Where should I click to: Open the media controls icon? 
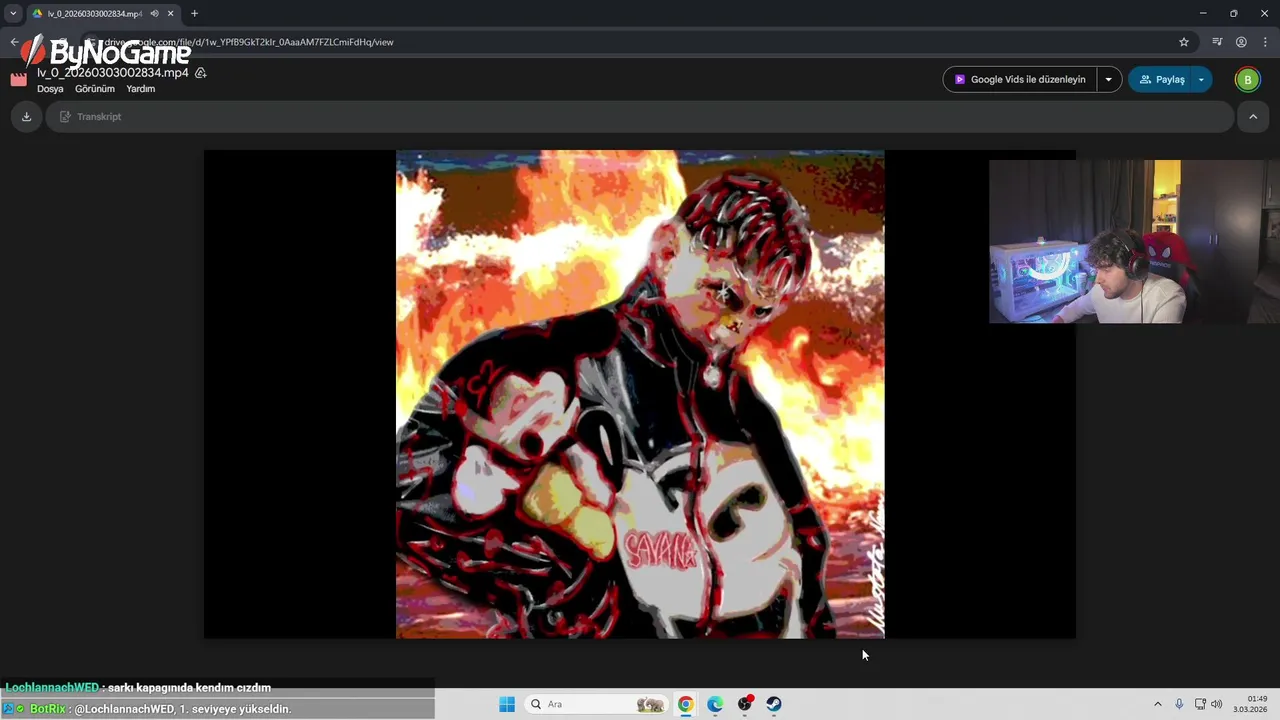point(1217,42)
